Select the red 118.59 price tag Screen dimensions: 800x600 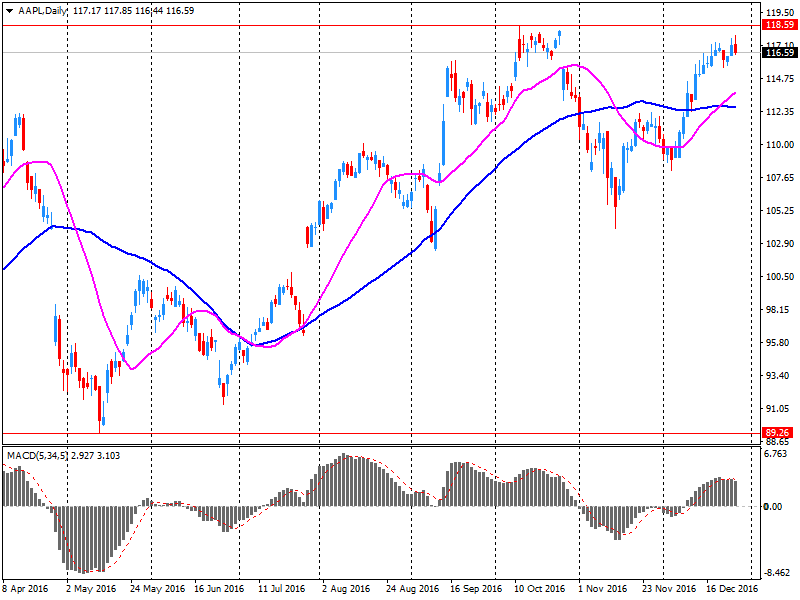(778, 24)
